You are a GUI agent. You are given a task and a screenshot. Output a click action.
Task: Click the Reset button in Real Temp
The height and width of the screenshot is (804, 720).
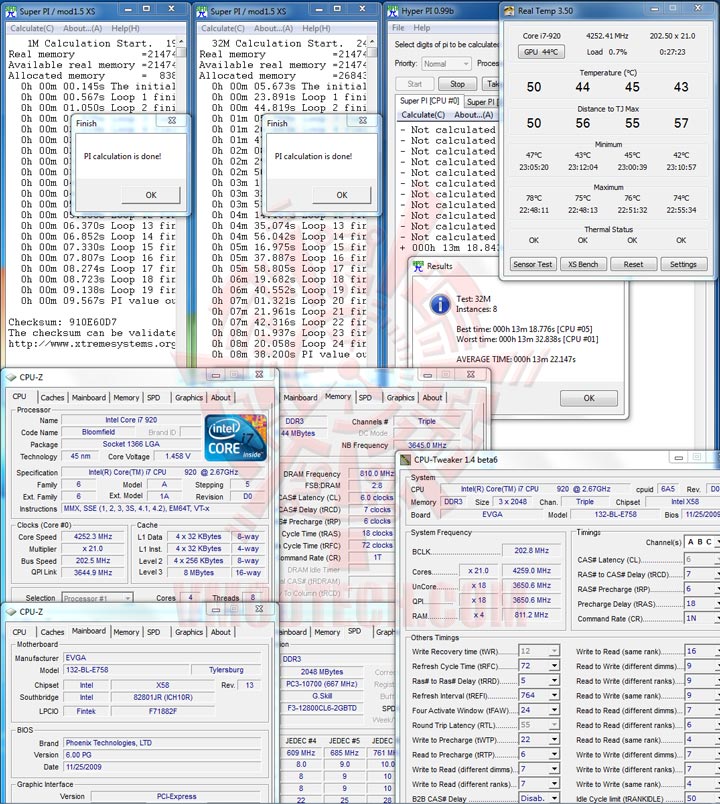tap(633, 264)
